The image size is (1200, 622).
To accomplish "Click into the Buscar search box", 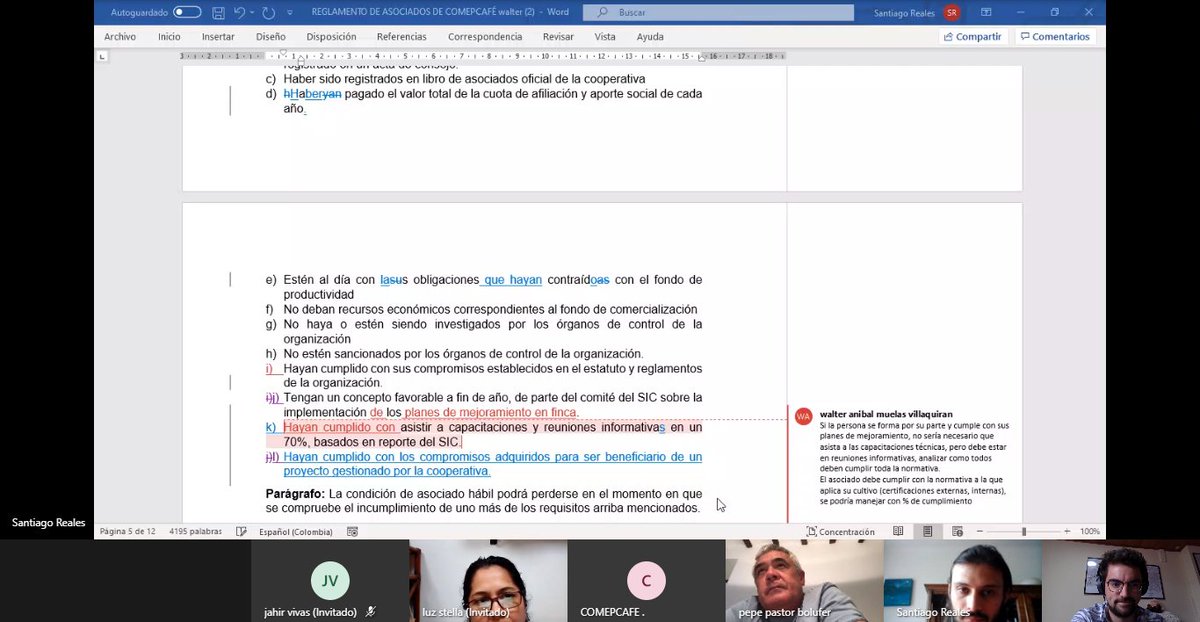I will (718, 12).
